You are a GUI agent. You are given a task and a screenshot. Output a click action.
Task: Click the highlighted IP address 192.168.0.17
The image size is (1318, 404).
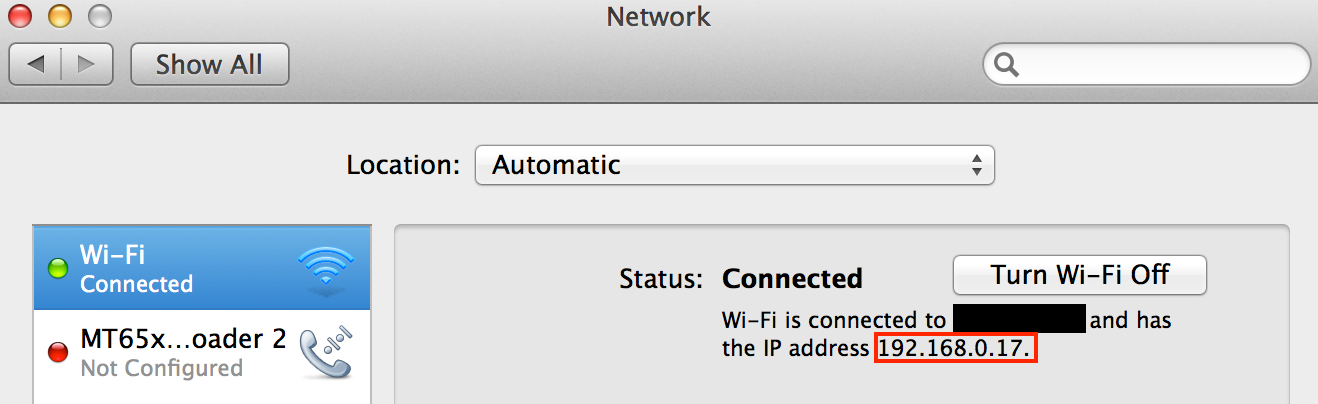click(x=956, y=349)
